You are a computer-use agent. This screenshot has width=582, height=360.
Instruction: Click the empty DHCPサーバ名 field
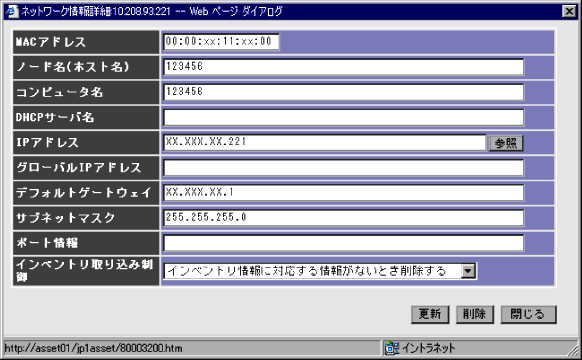coord(344,117)
